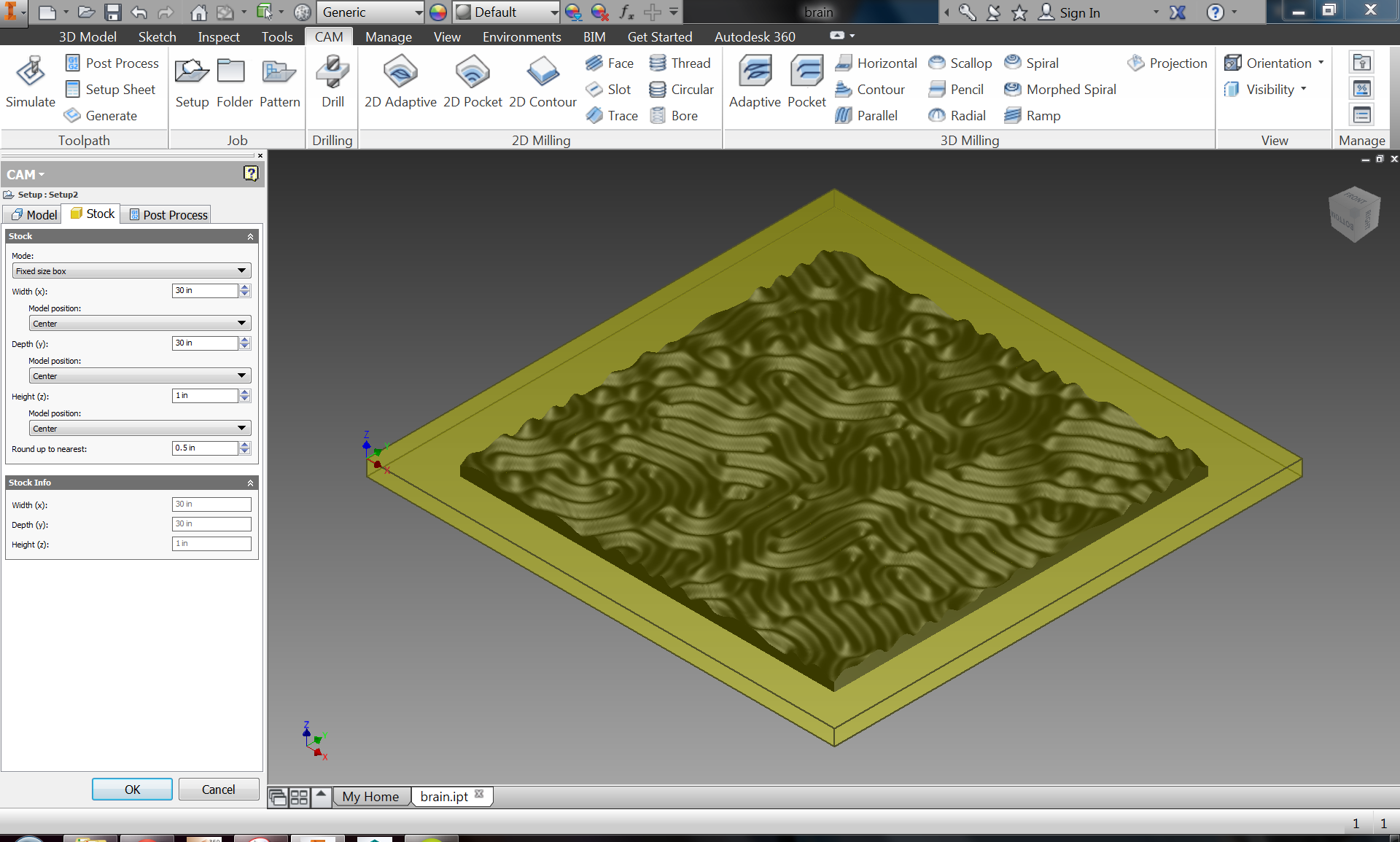Create a new Setup
The image size is (1400, 842).
point(192,82)
